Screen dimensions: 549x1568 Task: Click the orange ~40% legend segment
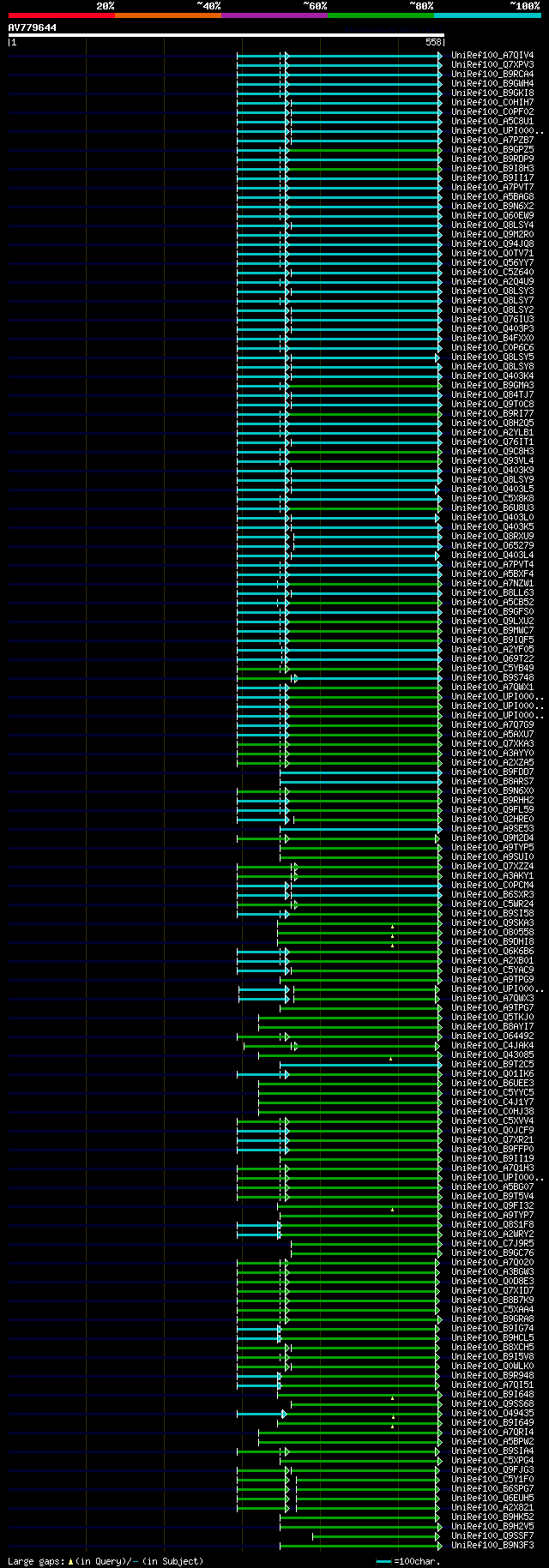tap(167, 15)
